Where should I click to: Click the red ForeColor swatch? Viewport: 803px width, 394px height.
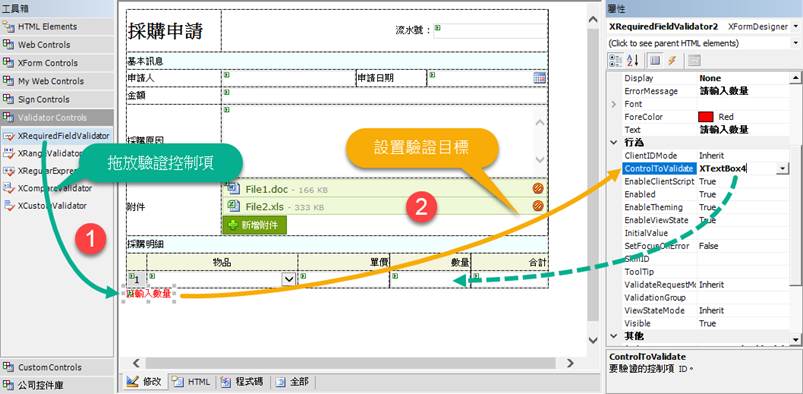[706, 117]
